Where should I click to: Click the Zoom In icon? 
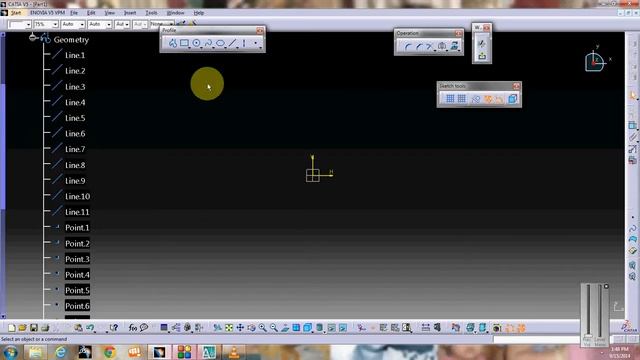[x=262, y=328]
